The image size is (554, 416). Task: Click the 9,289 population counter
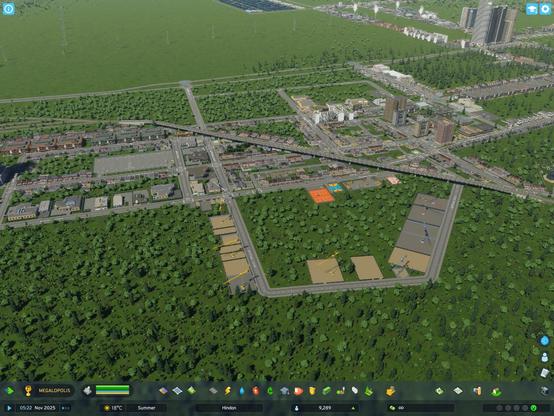point(325,408)
